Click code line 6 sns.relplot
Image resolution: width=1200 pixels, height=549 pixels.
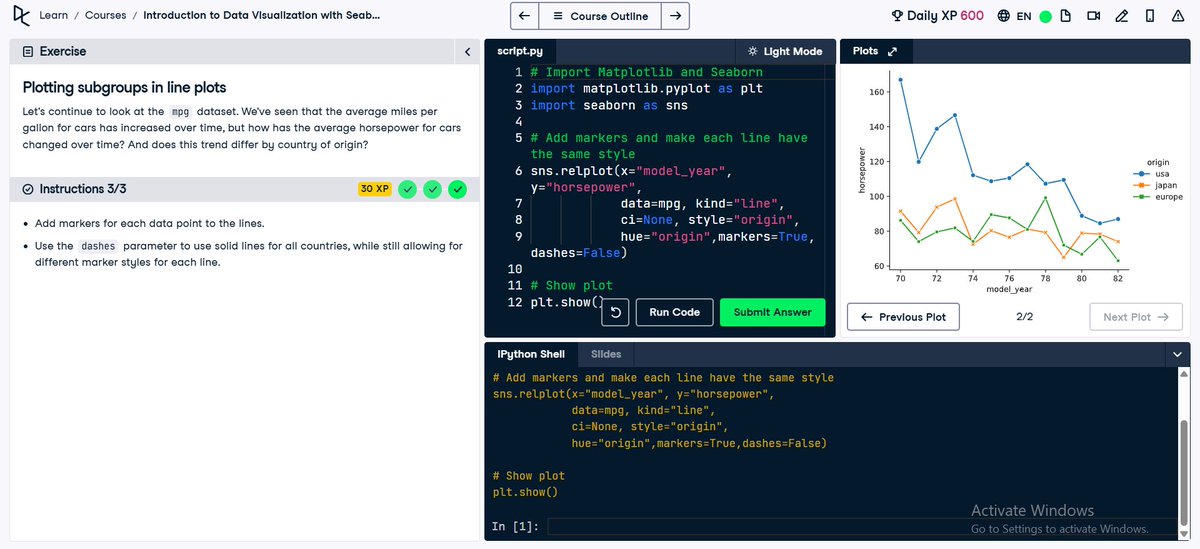(x=630, y=170)
